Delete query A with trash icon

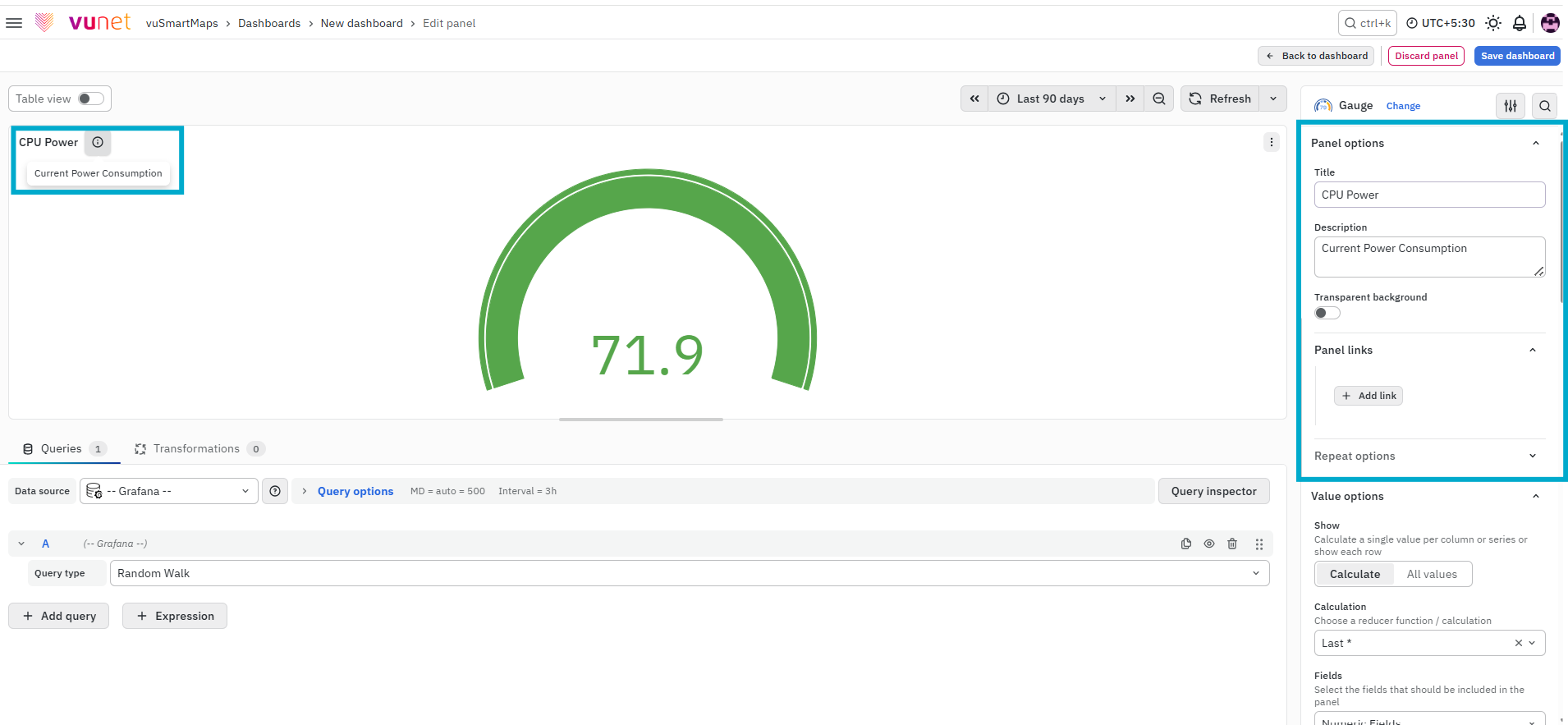1232,544
